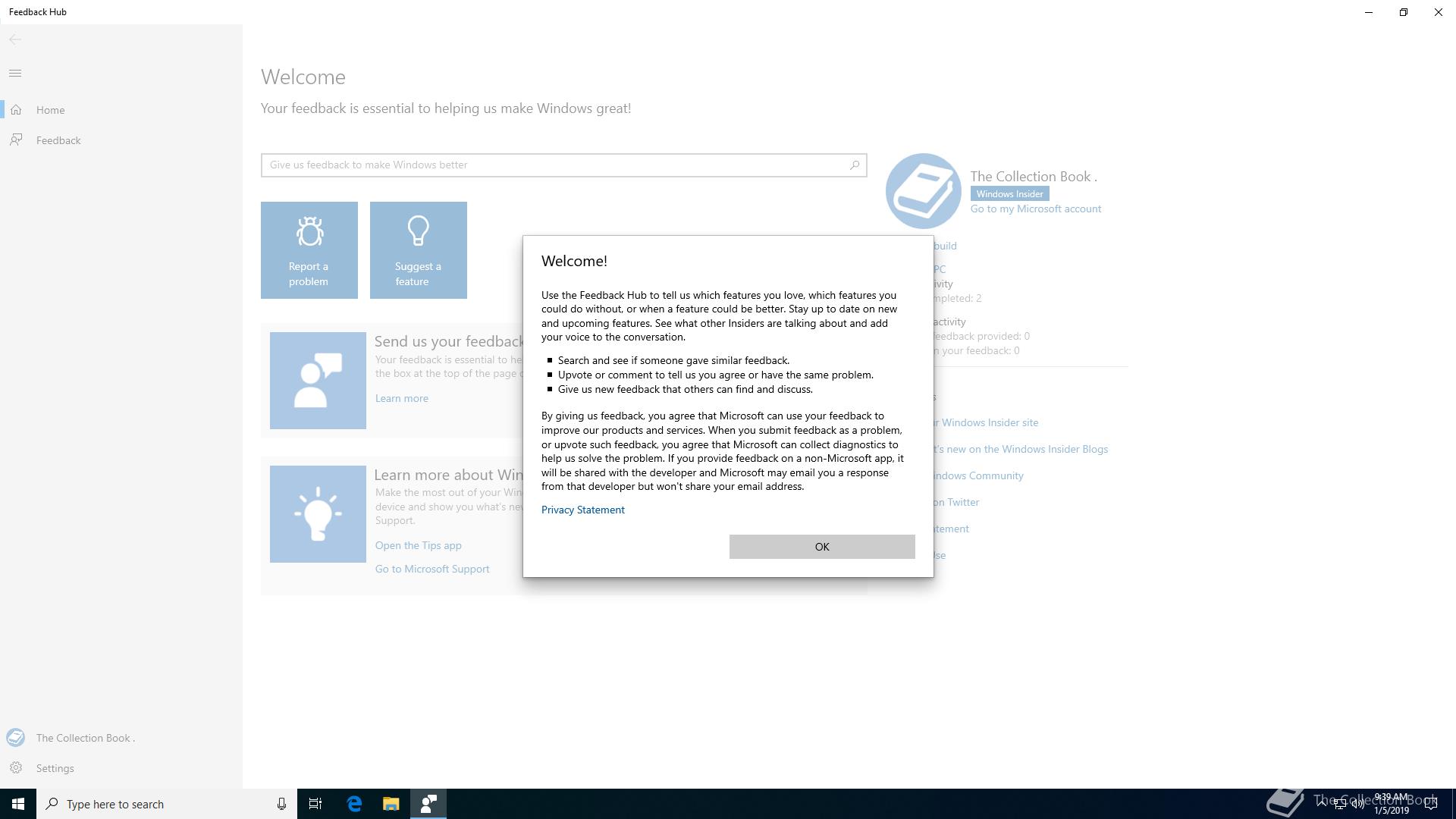Click the back arrow in Feedback Hub
Viewport: 1456px width, 819px height.
pos(15,39)
